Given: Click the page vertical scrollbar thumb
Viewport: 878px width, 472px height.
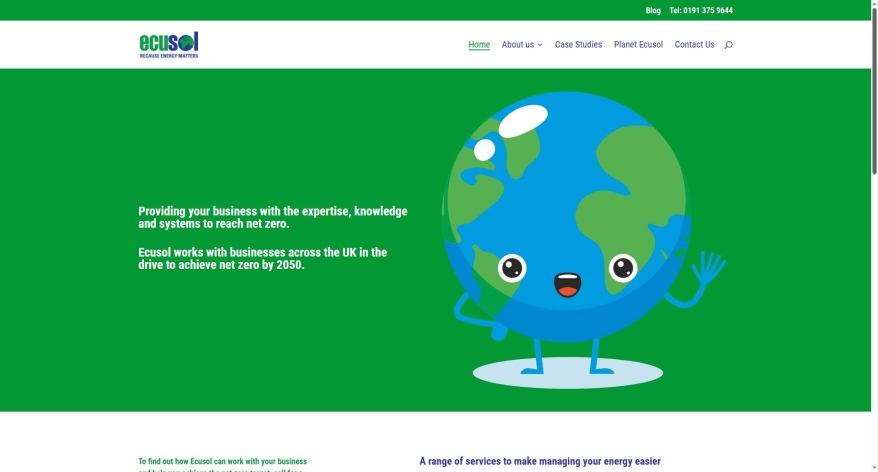Looking at the screenshot, I should click(x=875, y=90).
